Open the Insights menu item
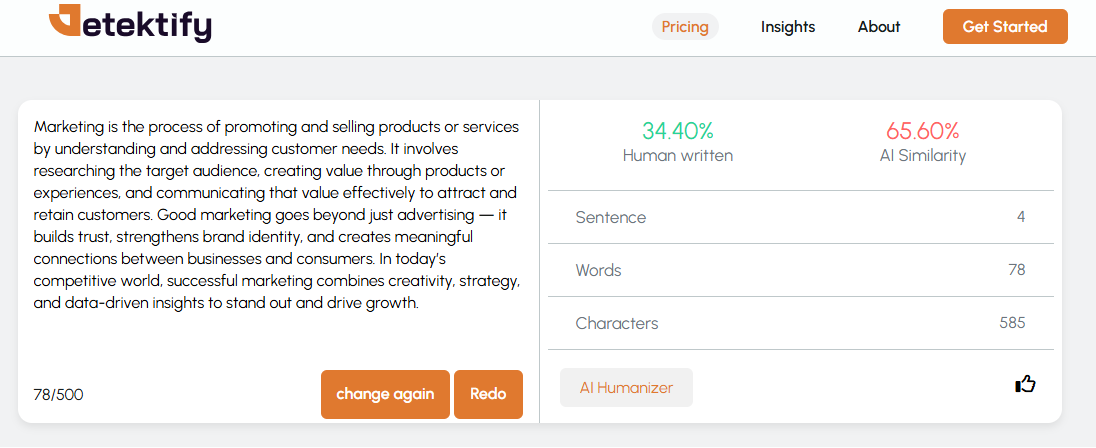1096x448 pixels. tap(788, 27)
